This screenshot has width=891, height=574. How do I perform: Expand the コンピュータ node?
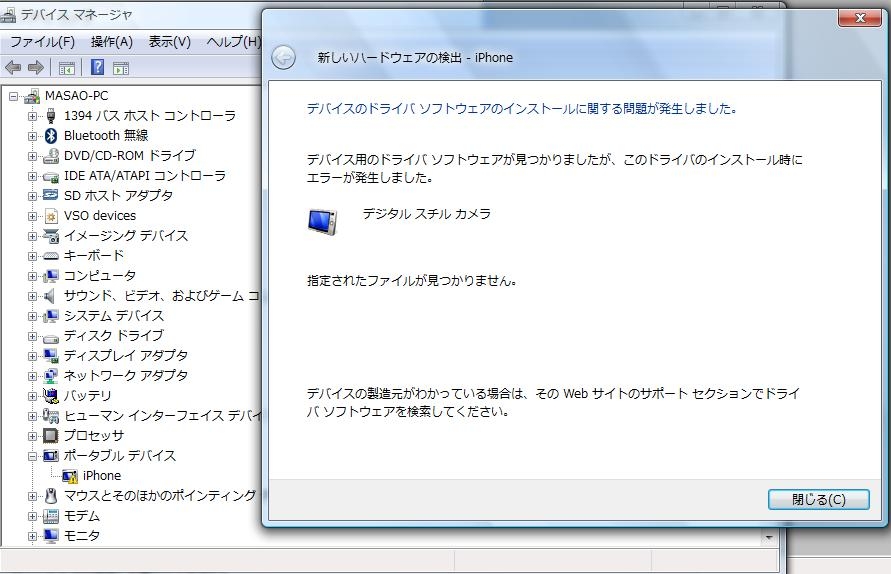point(32,276)
